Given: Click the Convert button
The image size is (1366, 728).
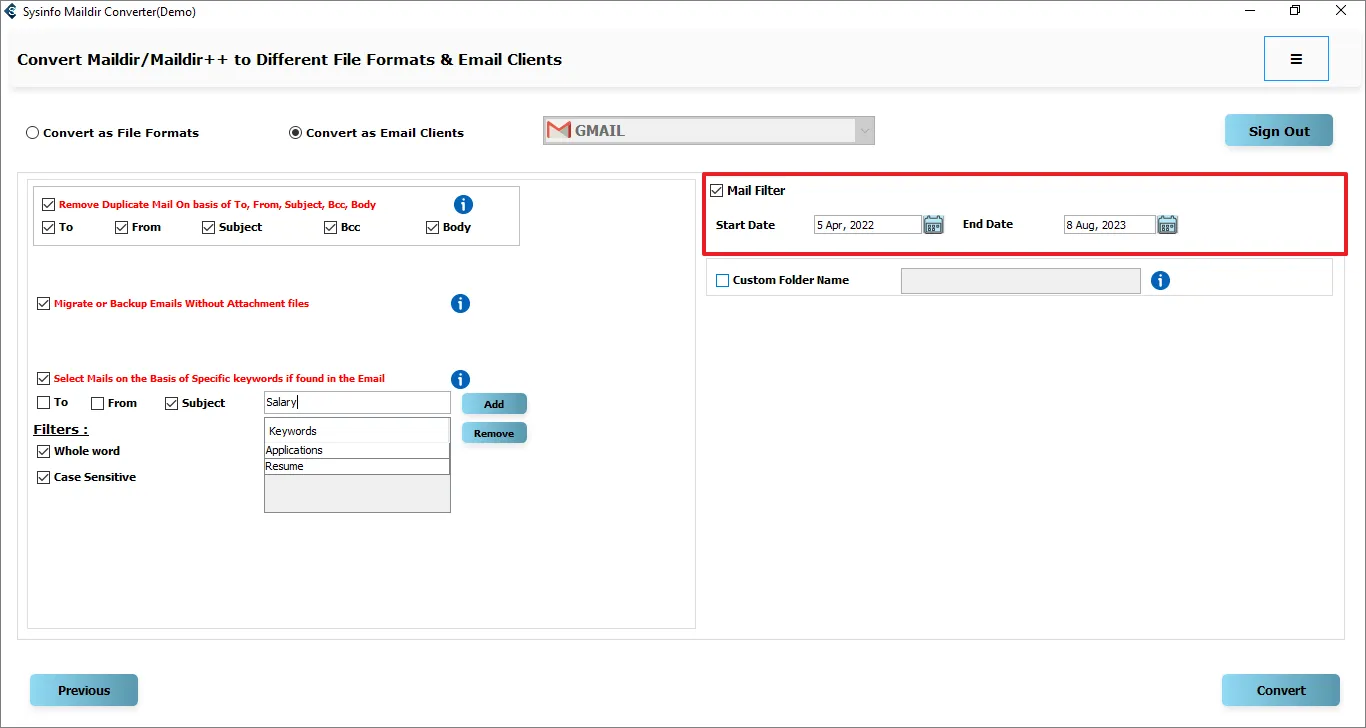Looking at the screenshot, I should (x=1280, y=690).
